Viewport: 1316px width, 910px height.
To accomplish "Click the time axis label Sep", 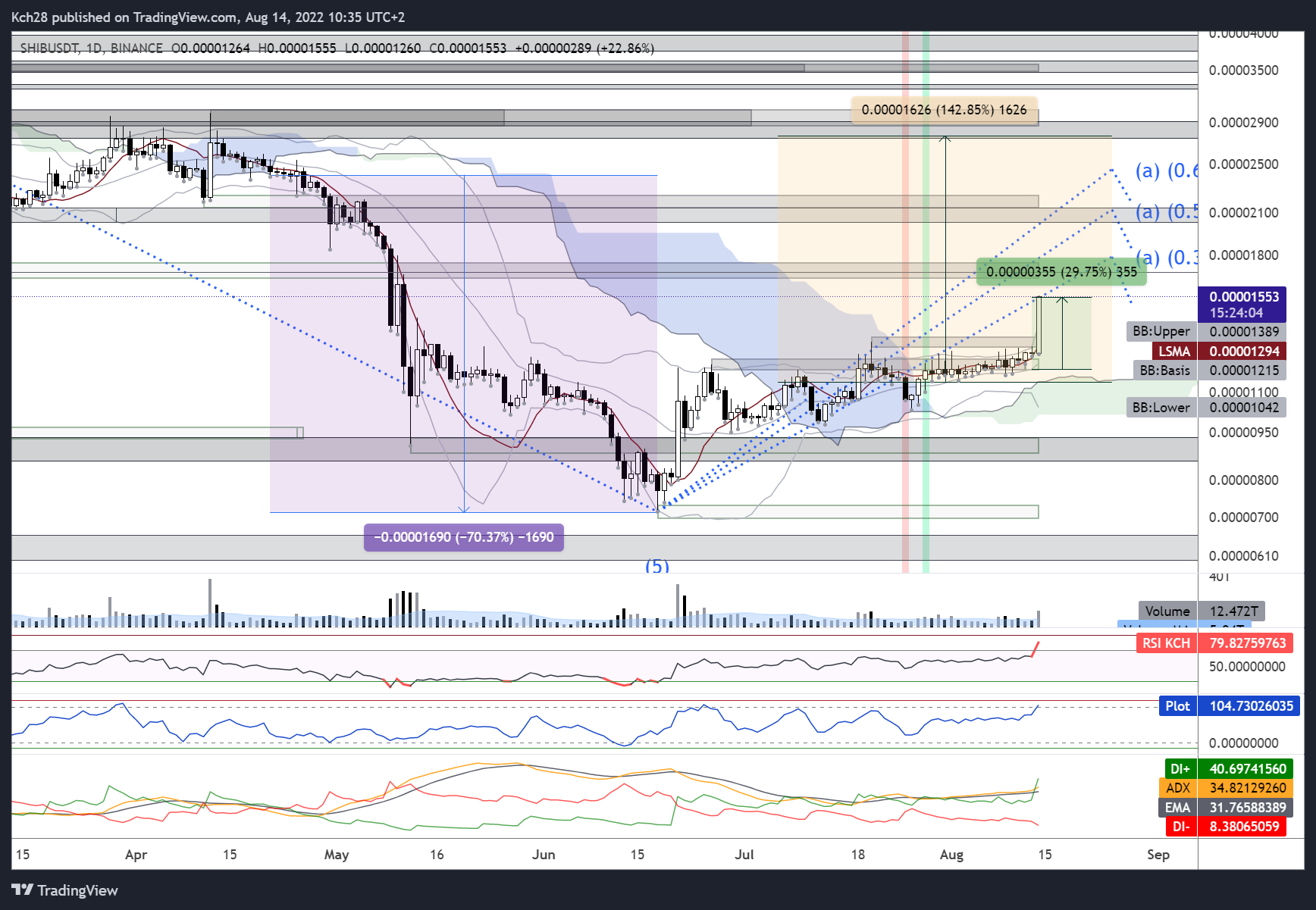I will pos(1158,855).
